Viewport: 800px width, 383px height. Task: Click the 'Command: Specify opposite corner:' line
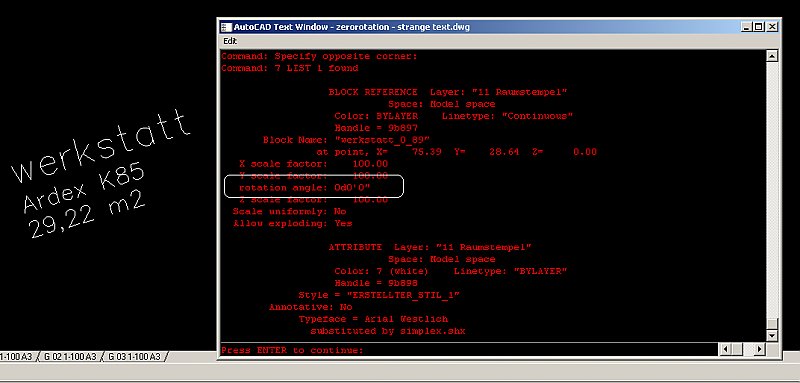point(319,56)
